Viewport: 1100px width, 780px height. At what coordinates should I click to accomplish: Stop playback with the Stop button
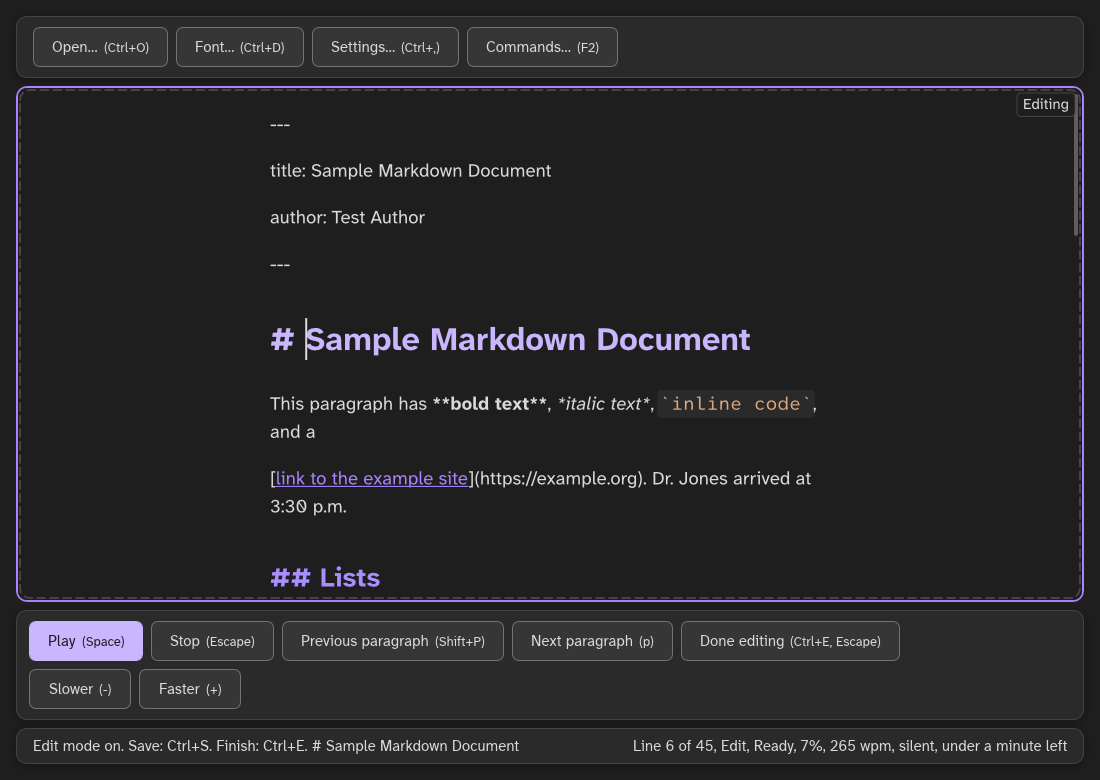point(212,641)
